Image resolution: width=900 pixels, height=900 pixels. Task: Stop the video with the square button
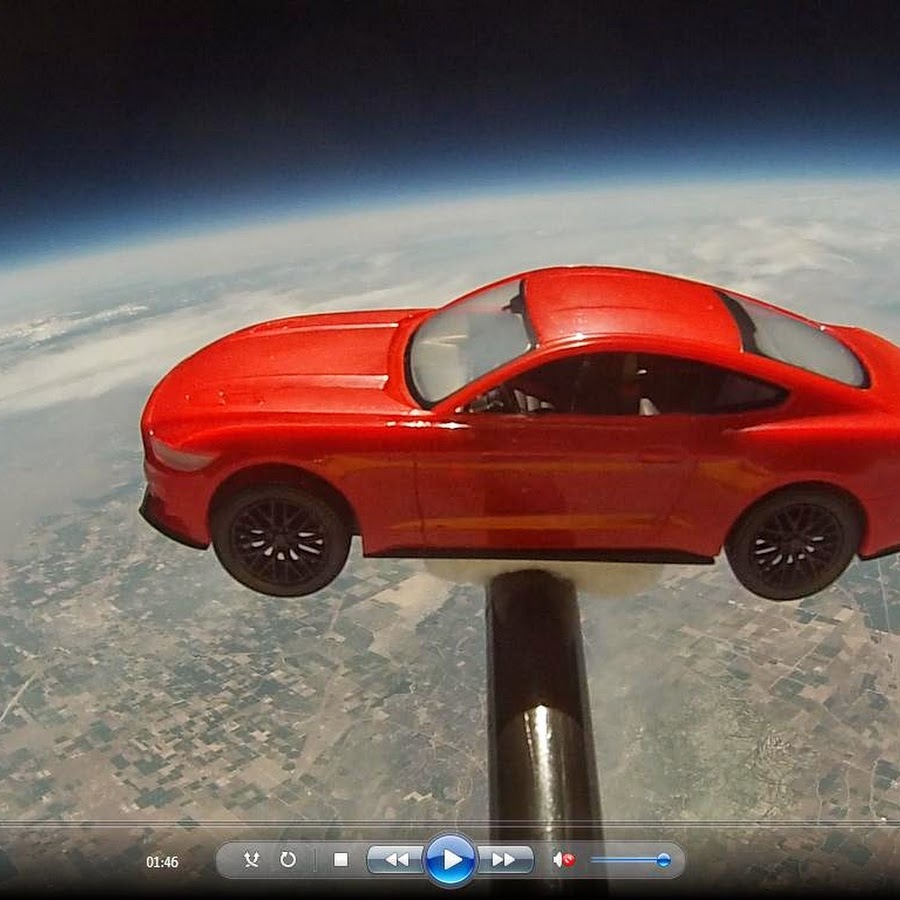coord(340,859)
